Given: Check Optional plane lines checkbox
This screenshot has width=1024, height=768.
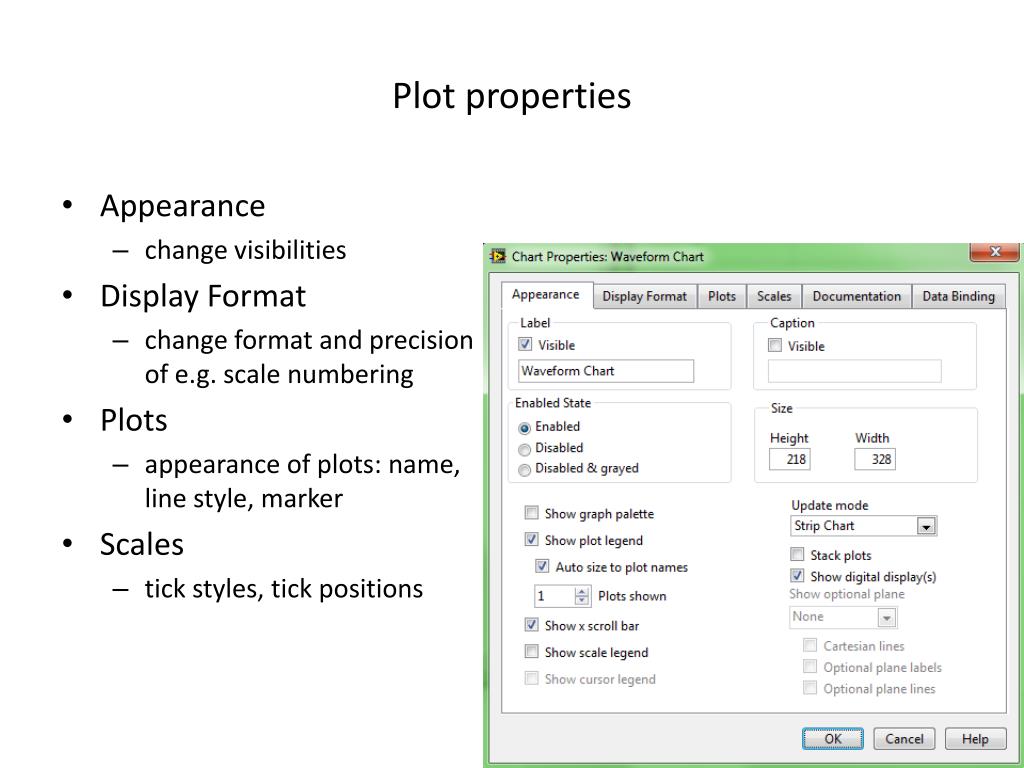Looking at the screenshot, I should tap(810, 688).
